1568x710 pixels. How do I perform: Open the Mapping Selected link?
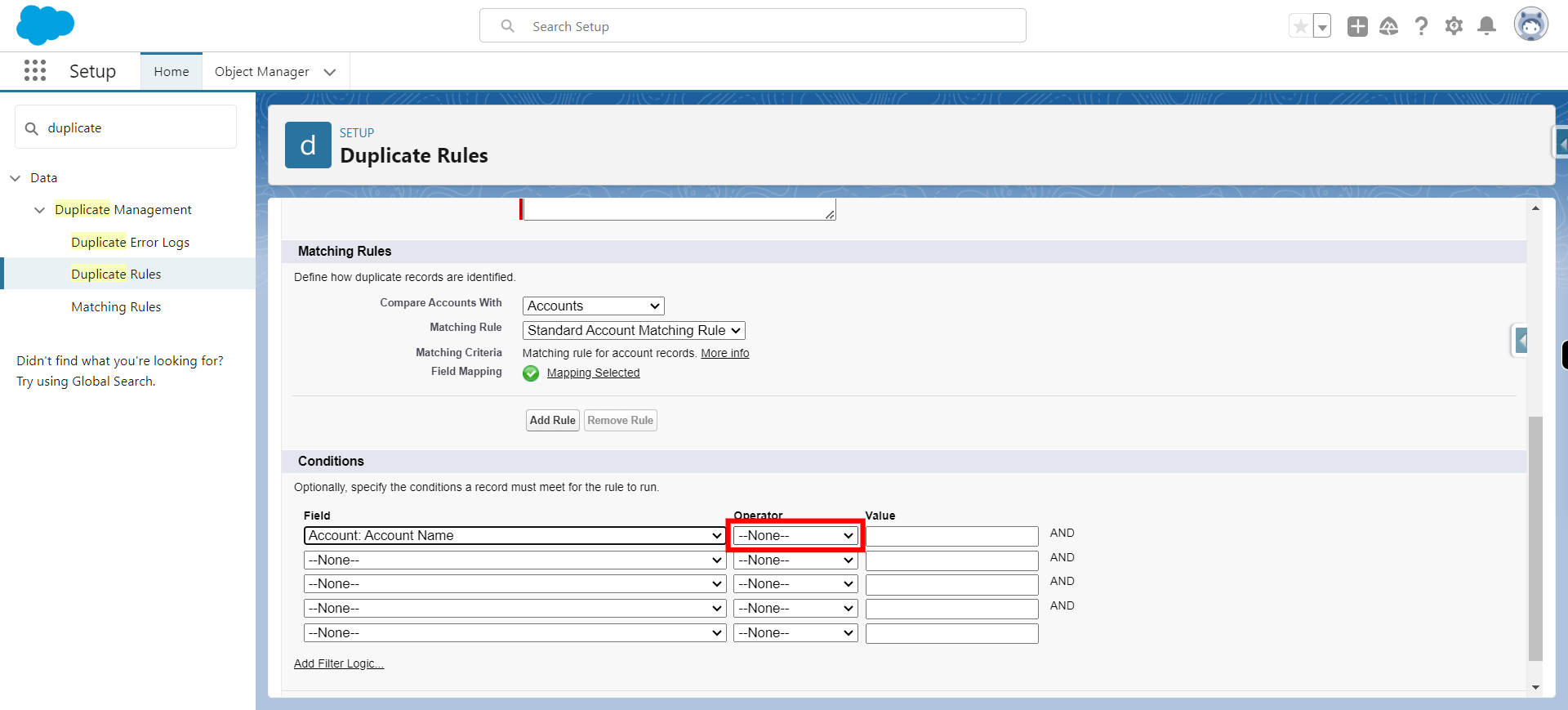pyautogui.click(x=593, y=373)
